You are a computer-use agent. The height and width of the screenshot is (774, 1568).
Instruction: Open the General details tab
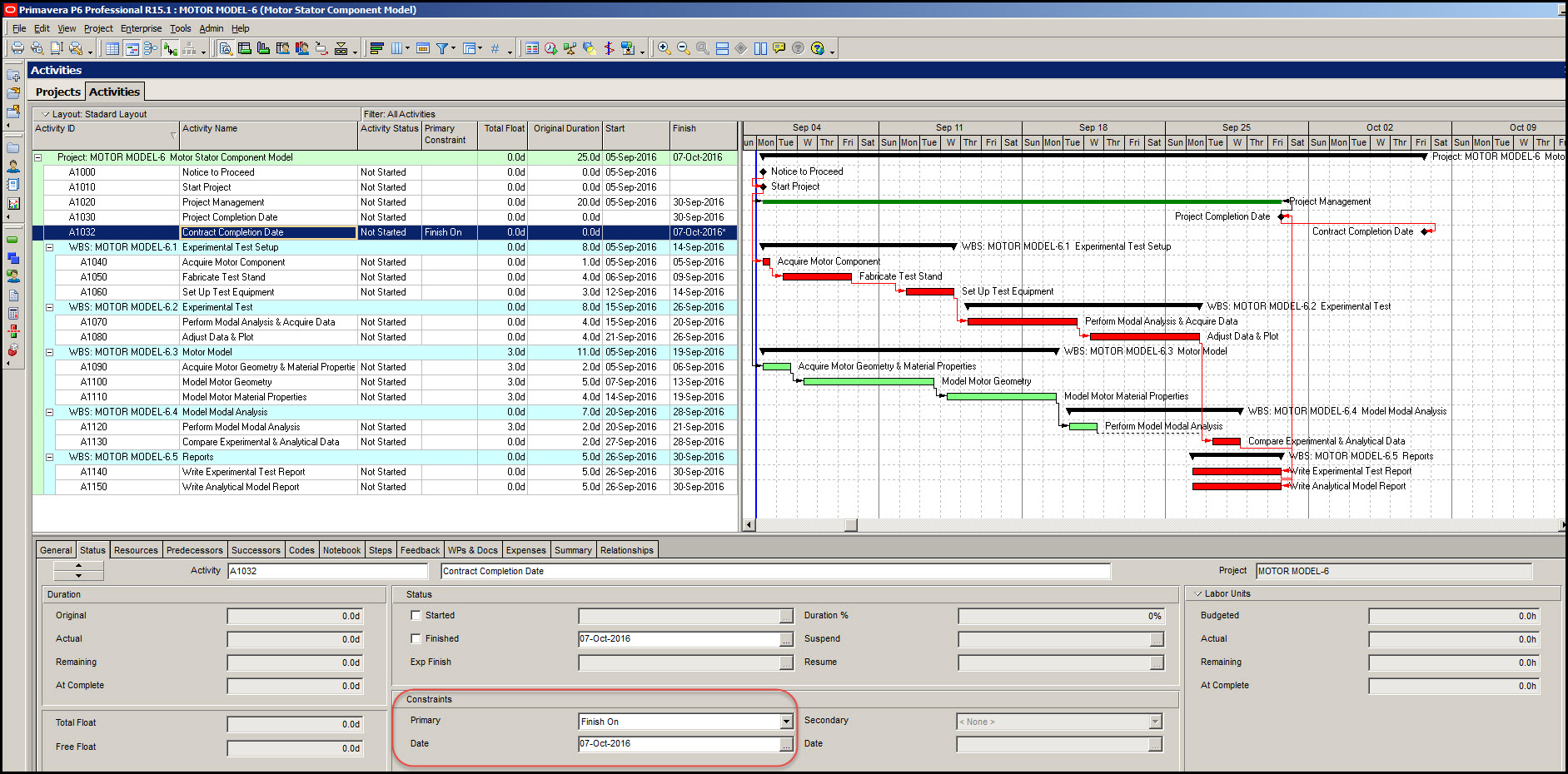tap(56, 550)
